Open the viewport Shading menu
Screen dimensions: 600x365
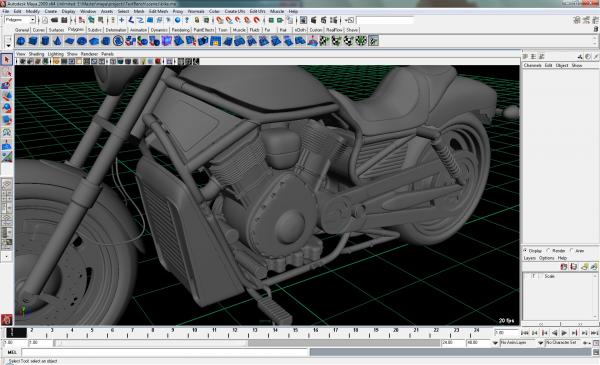(x=36, y=54)
